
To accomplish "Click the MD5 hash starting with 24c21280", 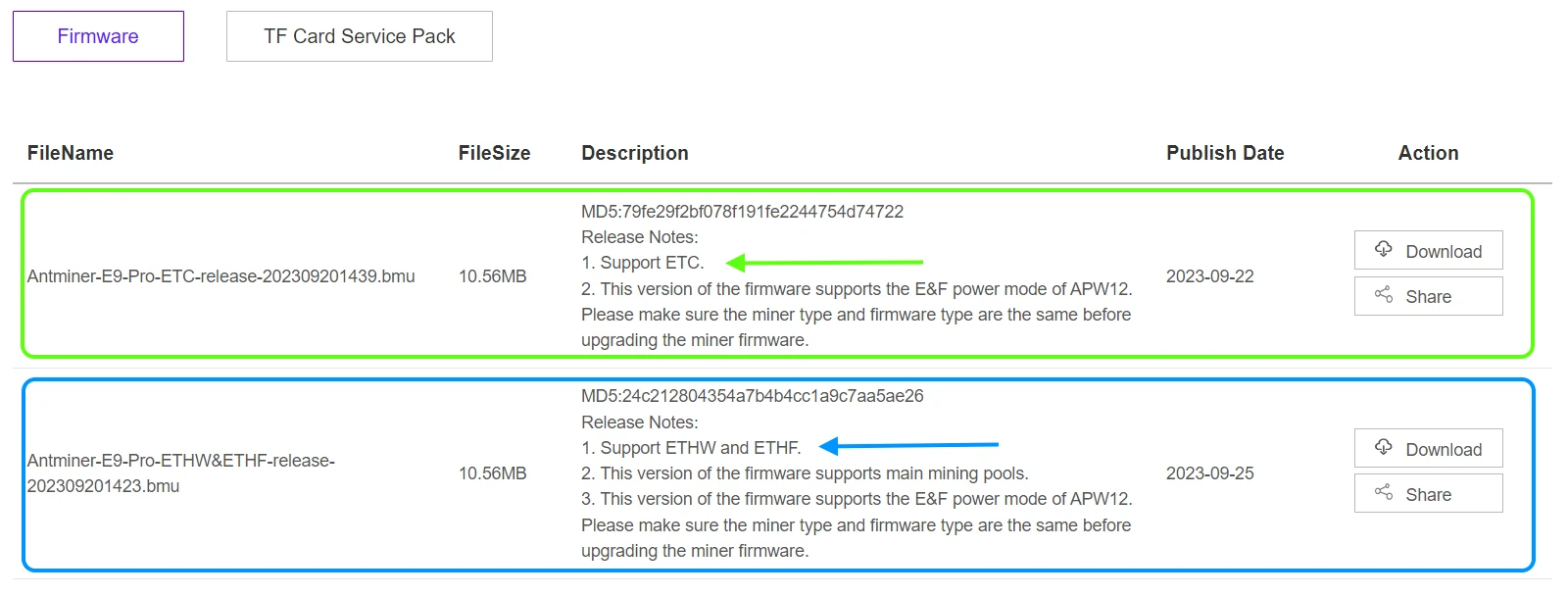I will coord(752,396).
